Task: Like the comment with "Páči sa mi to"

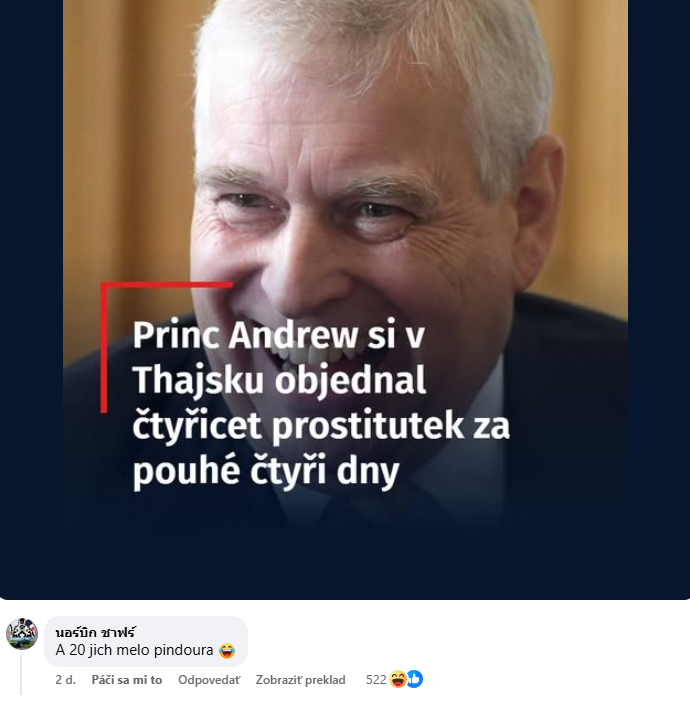Action: point(127,680)
